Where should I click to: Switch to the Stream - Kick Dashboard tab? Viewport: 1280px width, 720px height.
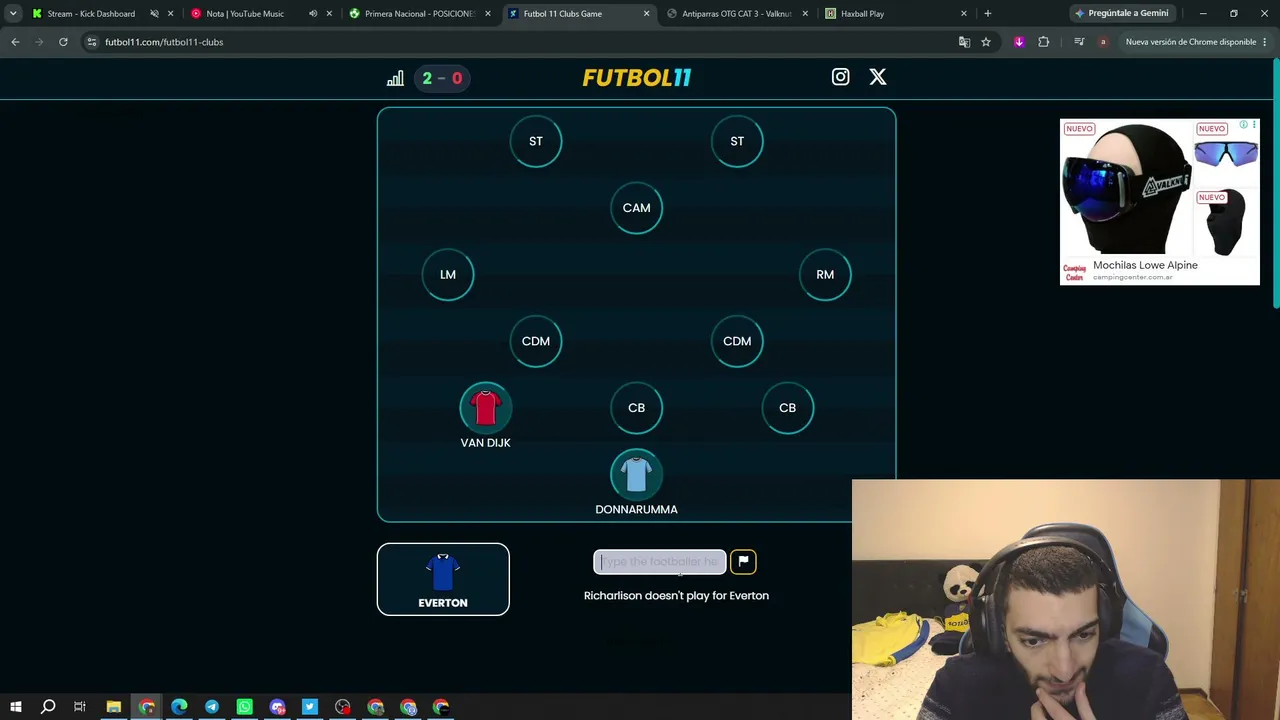91,14
